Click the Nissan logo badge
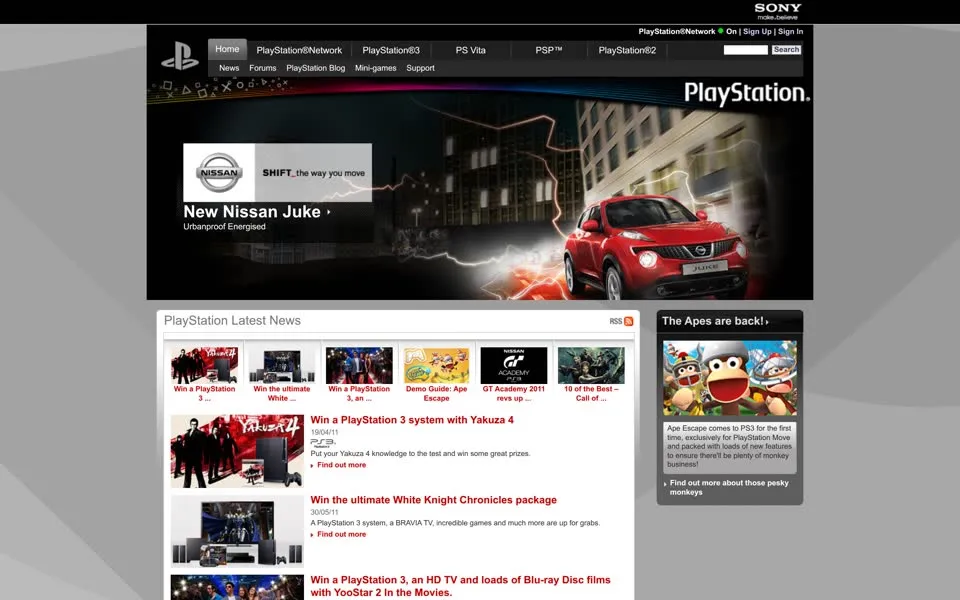Screen dimensions: 960x600 [219, 173]
